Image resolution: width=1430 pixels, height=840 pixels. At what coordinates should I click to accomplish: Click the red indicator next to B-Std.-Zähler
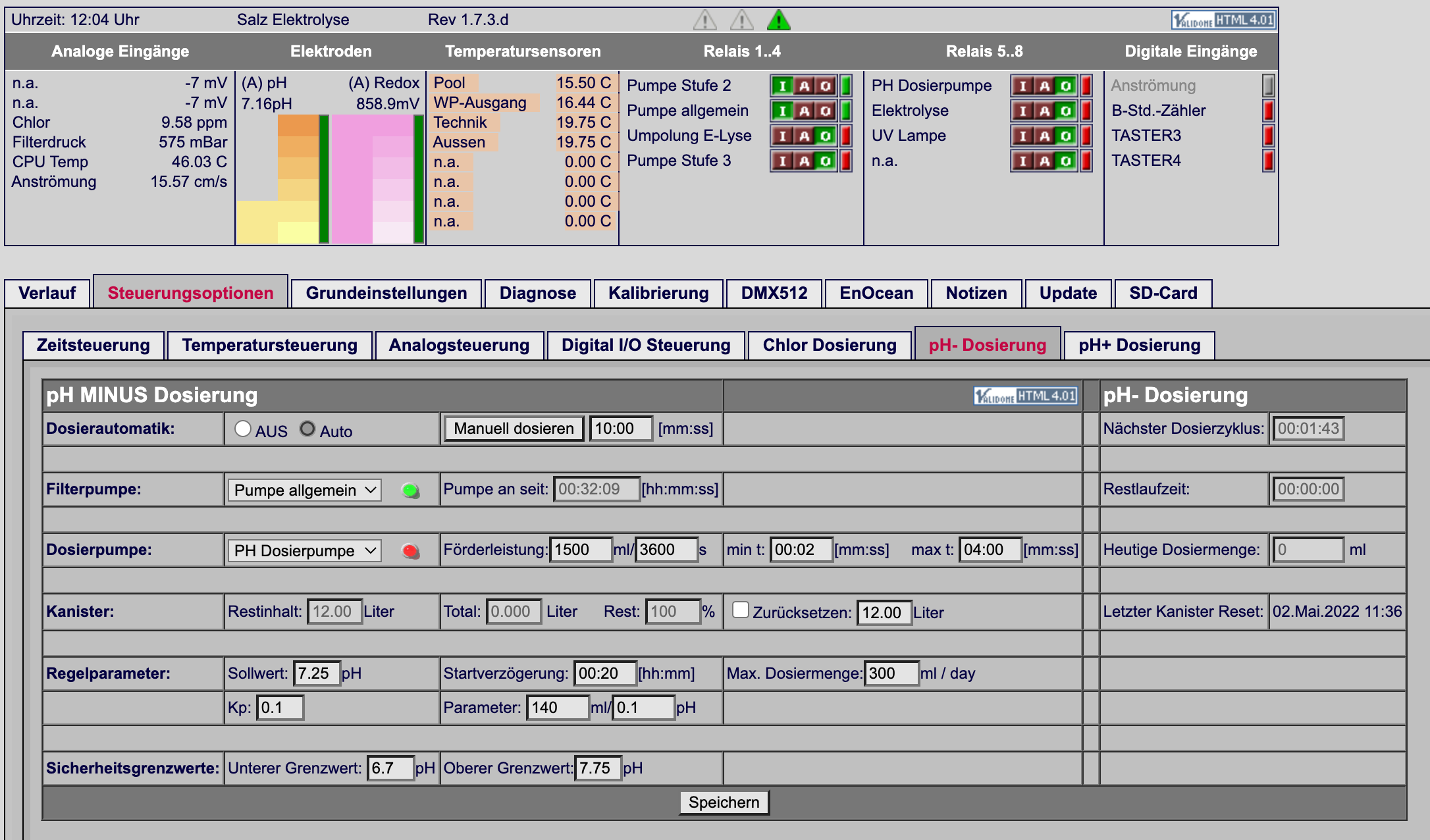pos(1268,111)
